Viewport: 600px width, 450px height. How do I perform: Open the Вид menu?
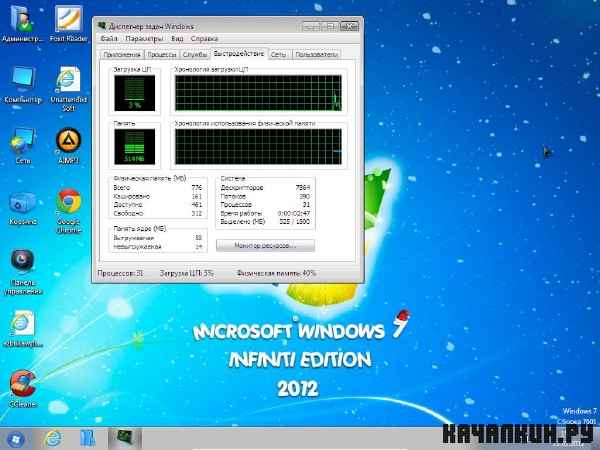pyautogui.click(x=177, y=39)
